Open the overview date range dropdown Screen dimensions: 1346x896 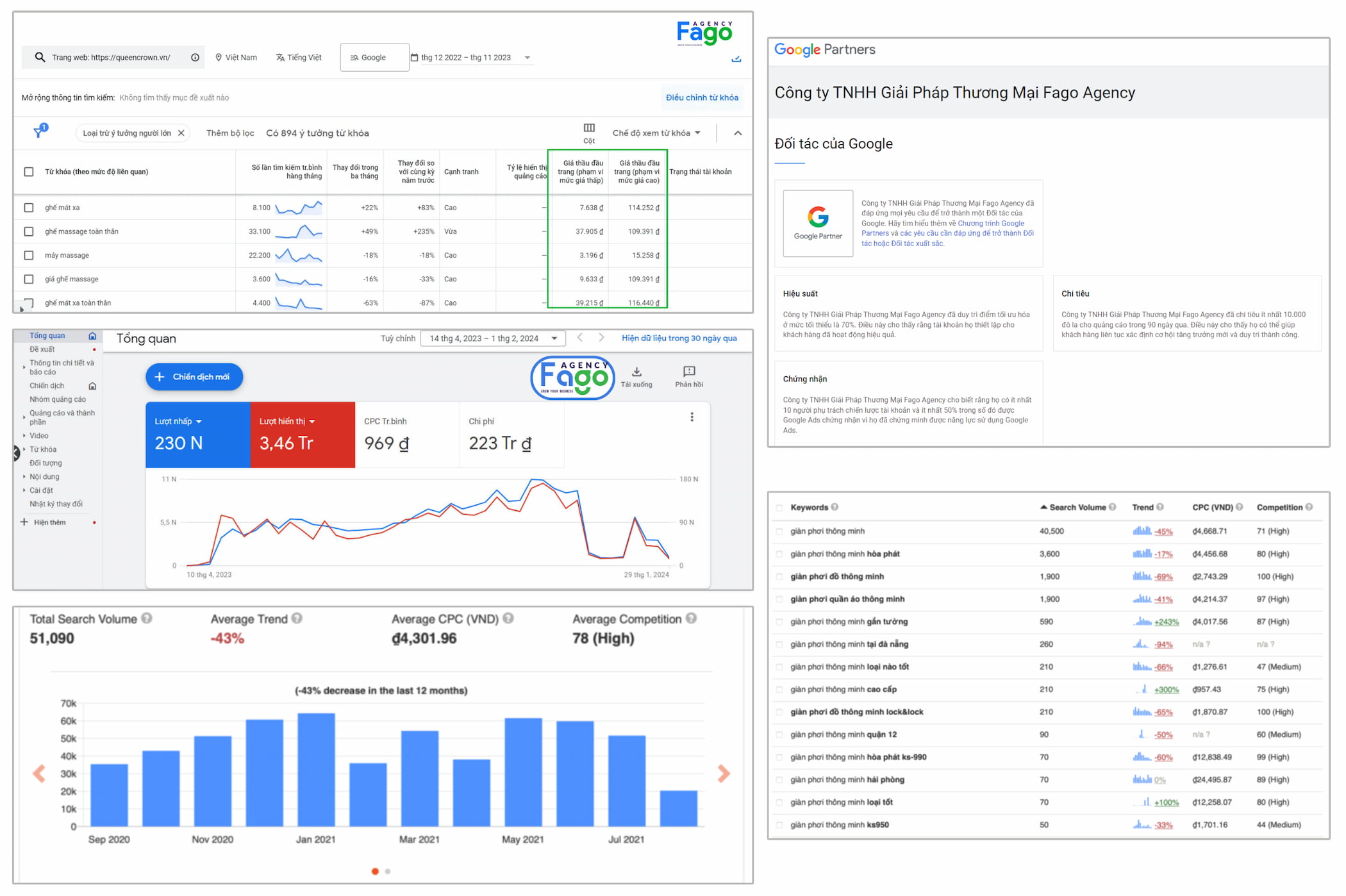click(x=492, y=338)
